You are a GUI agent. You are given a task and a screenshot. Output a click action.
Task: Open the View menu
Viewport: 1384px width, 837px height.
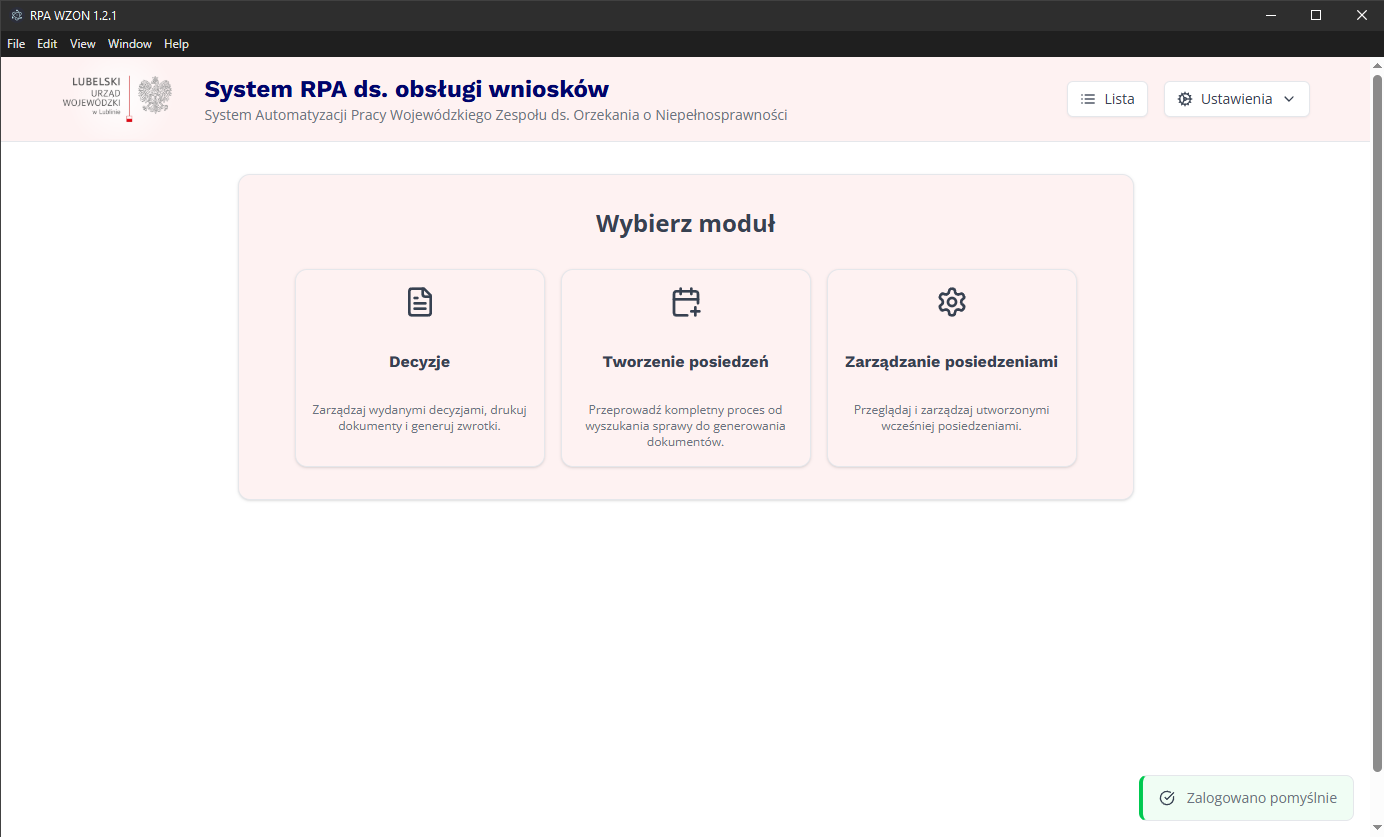83,44
